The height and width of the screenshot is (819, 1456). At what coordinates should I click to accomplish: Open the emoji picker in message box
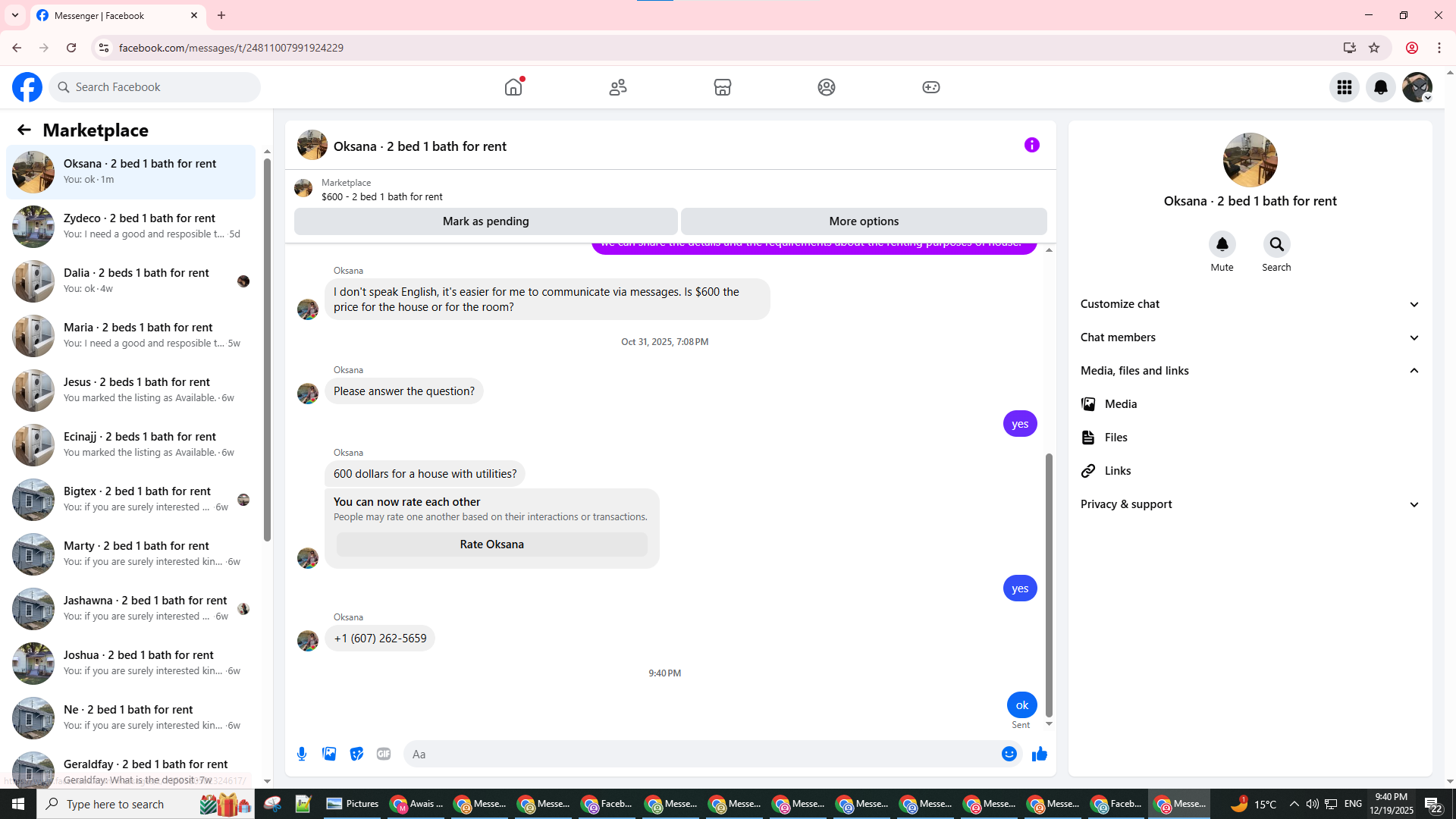click(x=1009, y=754)
